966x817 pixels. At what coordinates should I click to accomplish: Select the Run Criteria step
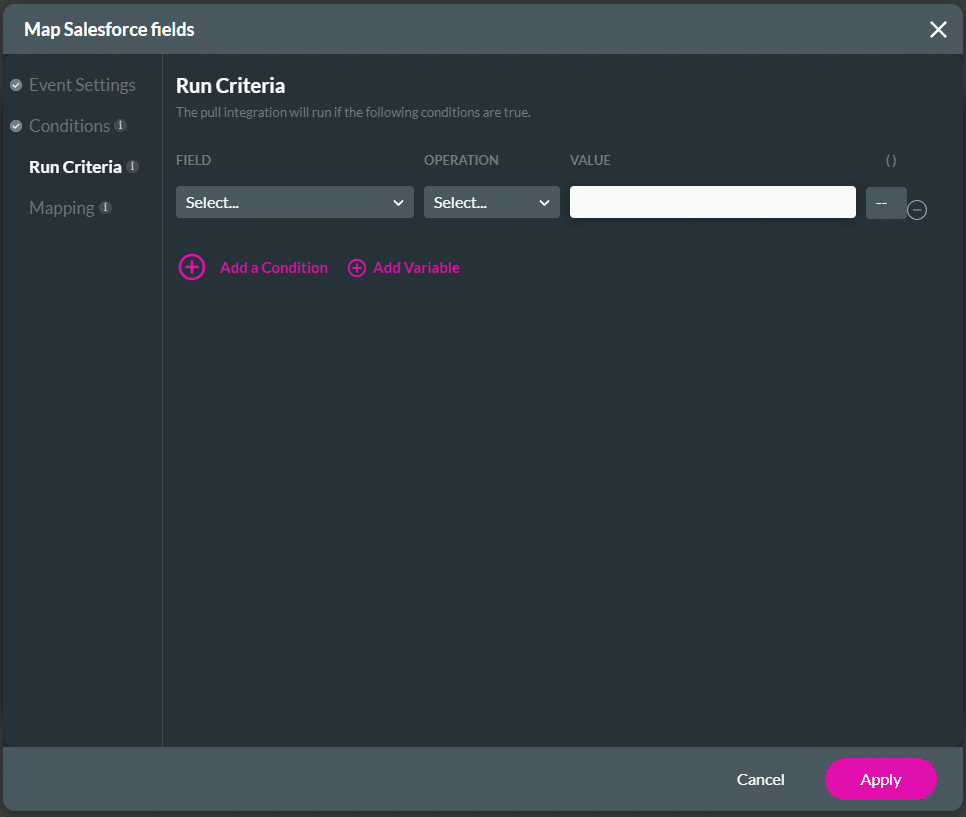coord(75,167)
